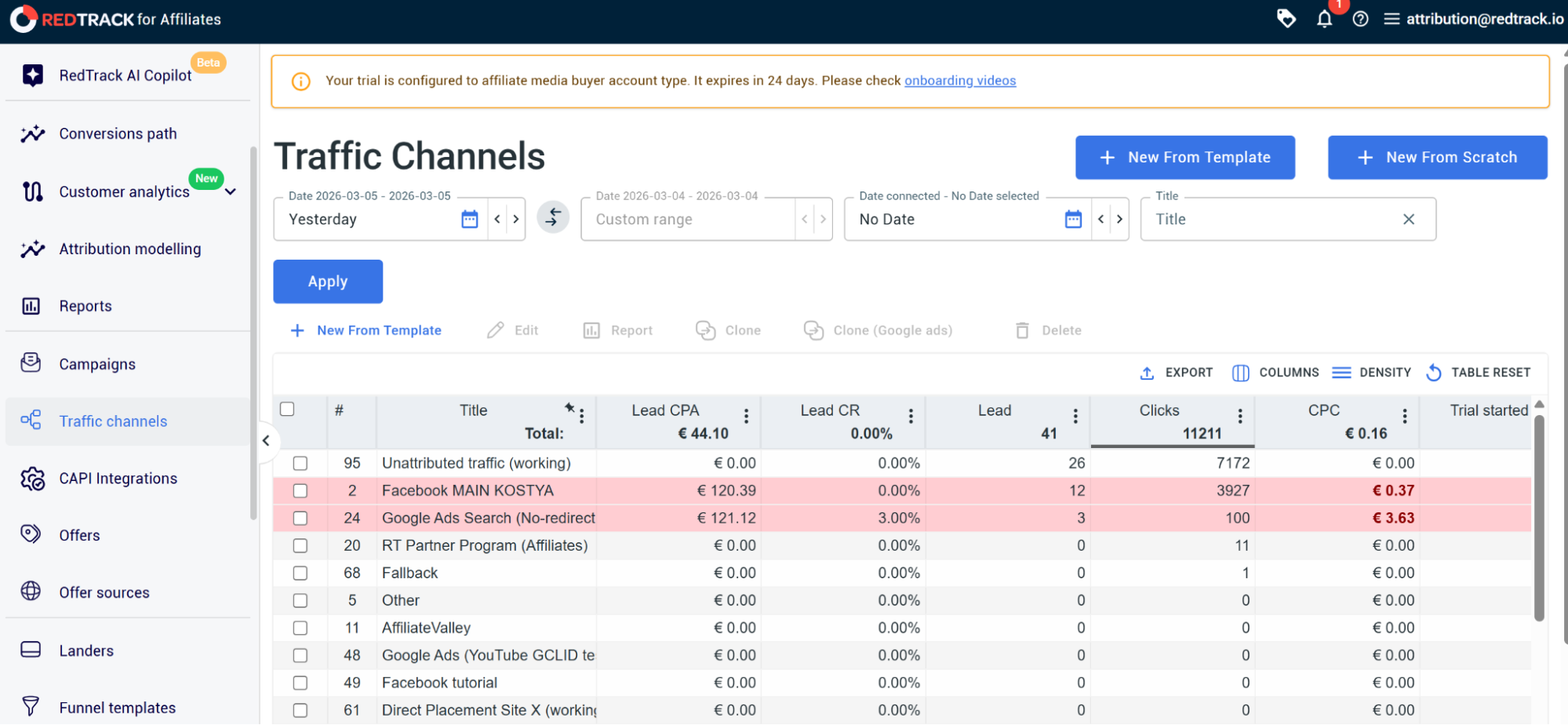Image resolution: width=1568 pixels, height=725 pixels.
Task: Click the Delete trash action
Action: pyautogui.click(x=1048, y=330)
